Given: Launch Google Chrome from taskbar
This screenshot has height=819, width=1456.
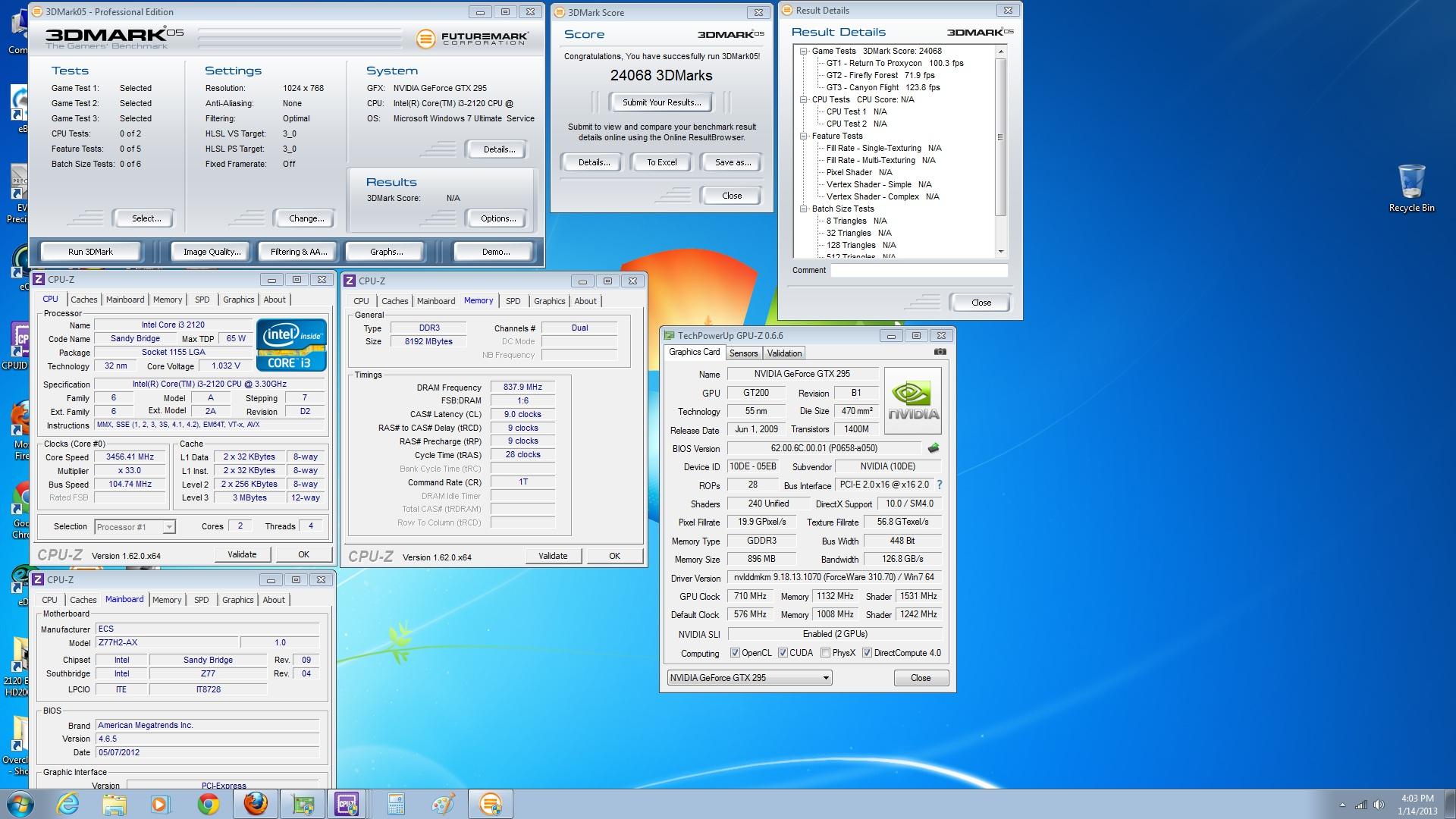Looking at the screenshot, I should pos(208,804).
